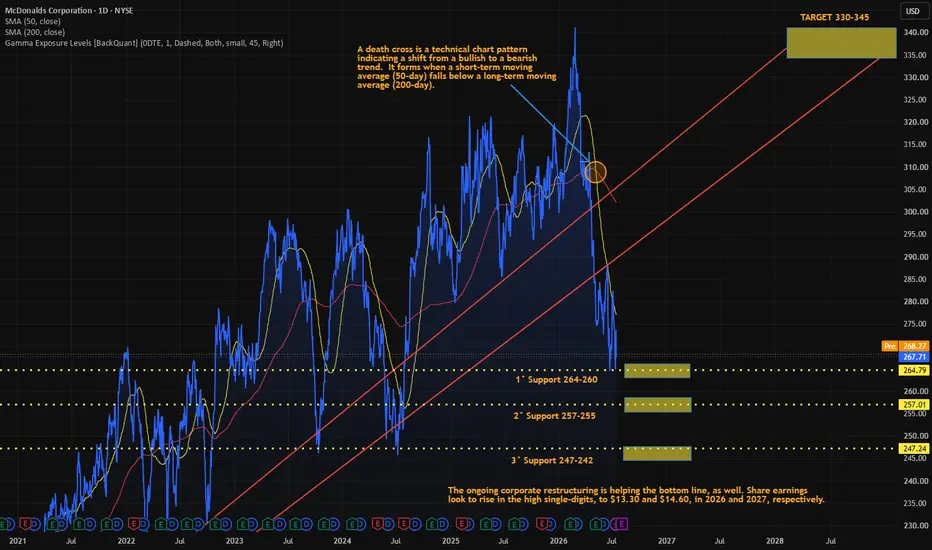This screenshot has height=550, width=932.
Task: Click the red earnings marker in early 2021
Action: pos(26,524)
